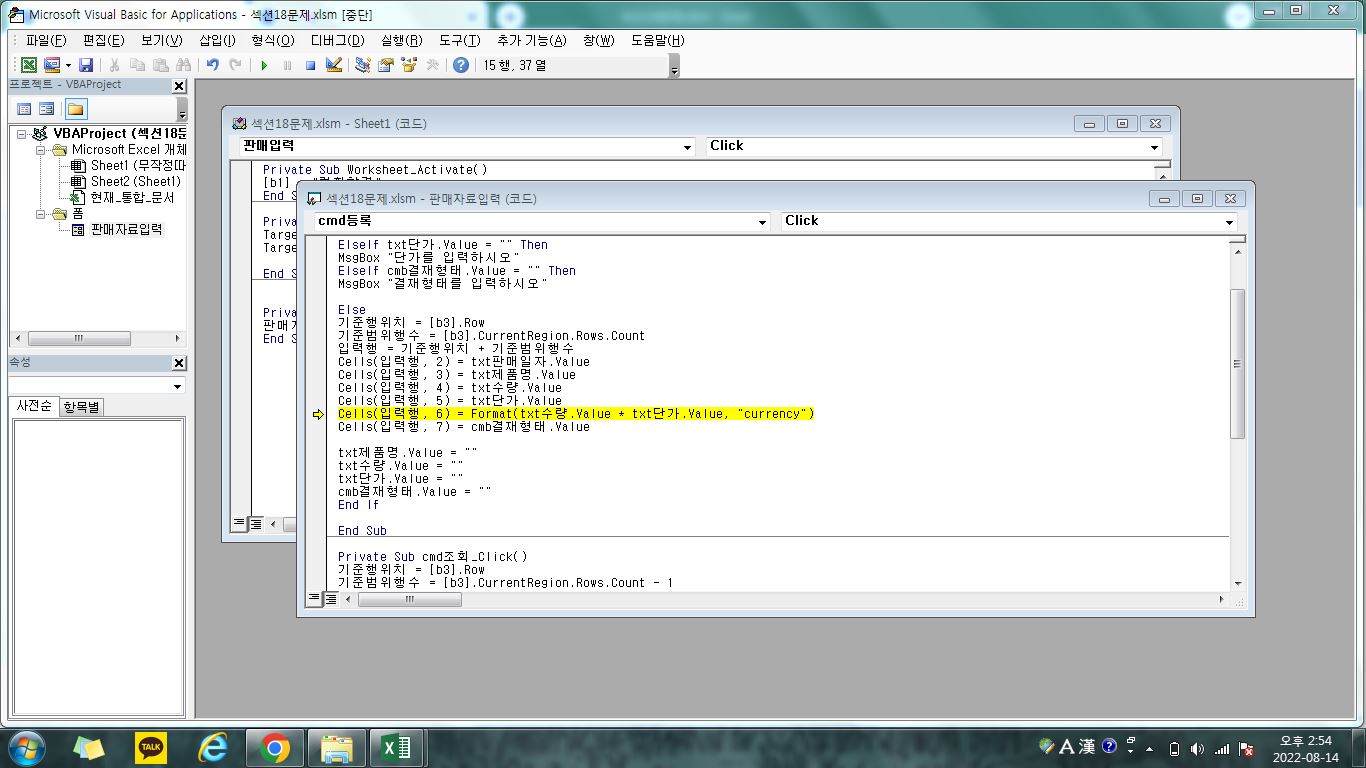Open Project Explorer from the toolbar
The image size is (1366, 768).
362,65
